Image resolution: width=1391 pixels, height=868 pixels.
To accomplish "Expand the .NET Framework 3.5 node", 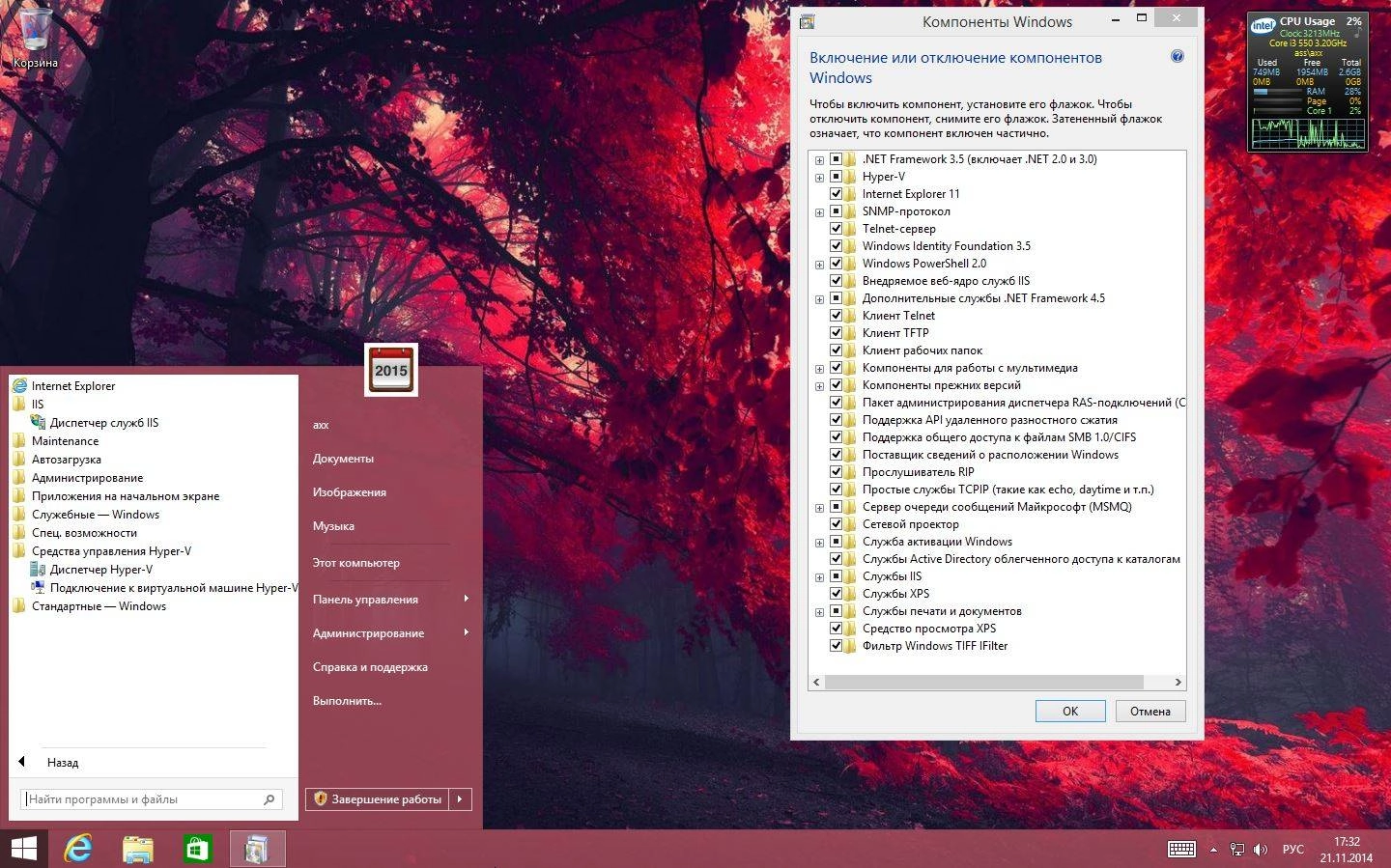I will click(x=819, y=159).
